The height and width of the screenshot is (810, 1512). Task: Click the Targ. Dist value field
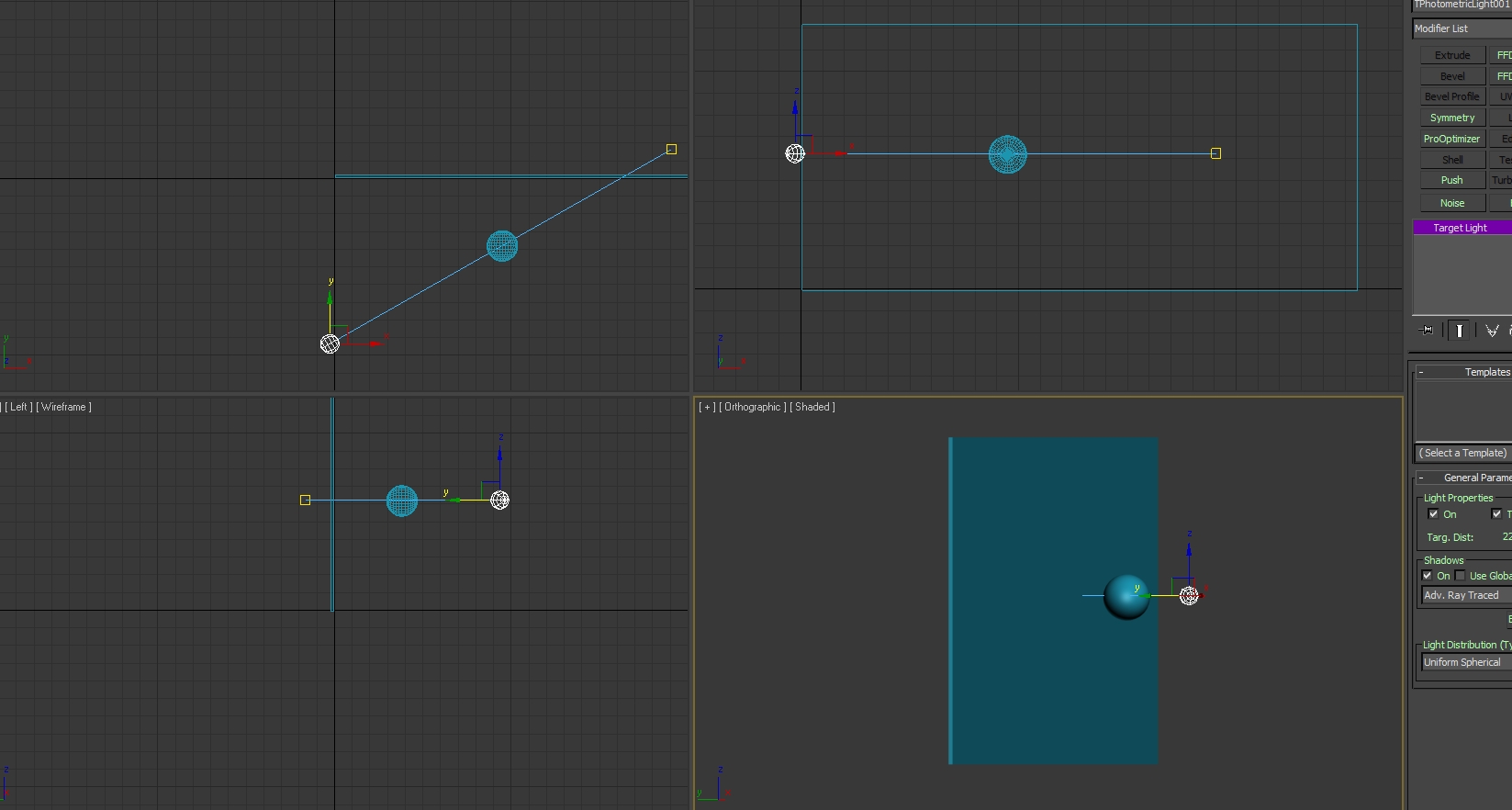pyautogui.click(x=1506, y=537)
